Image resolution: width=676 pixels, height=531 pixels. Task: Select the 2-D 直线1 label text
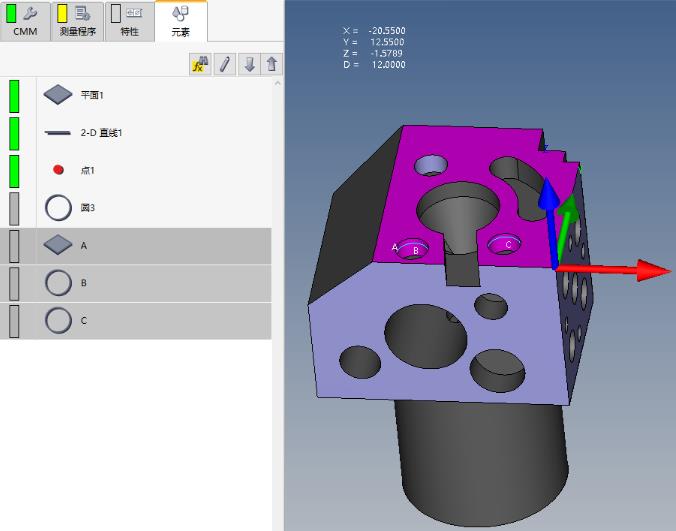tap(101, 133)
